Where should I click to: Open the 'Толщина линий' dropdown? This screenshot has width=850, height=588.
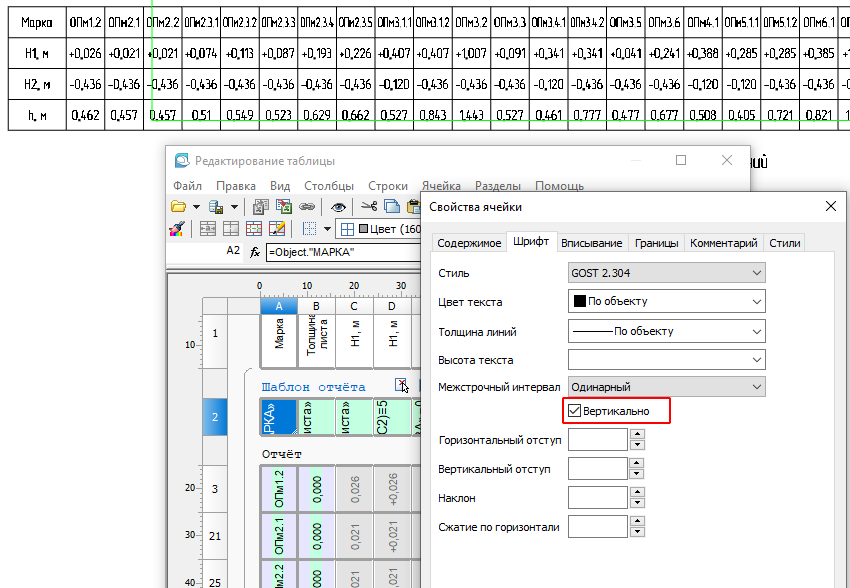667,331
